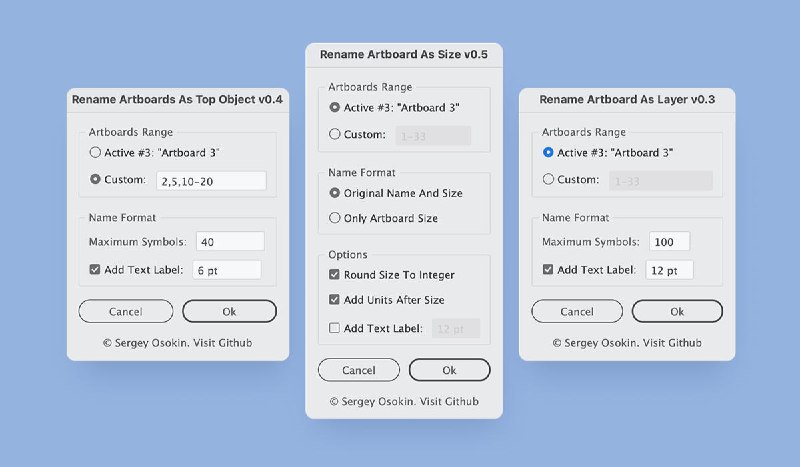Click the custom range field showing 2,5,10-20
Screen dimensions: 800x467
coord(211,181)
